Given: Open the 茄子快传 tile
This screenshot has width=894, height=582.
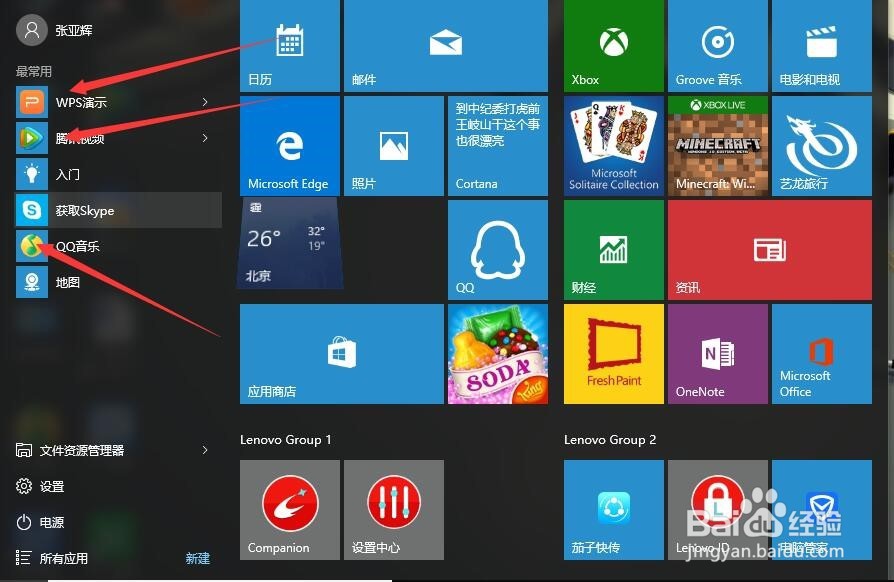Looking at the screenshot, I should tap(613, 509).
